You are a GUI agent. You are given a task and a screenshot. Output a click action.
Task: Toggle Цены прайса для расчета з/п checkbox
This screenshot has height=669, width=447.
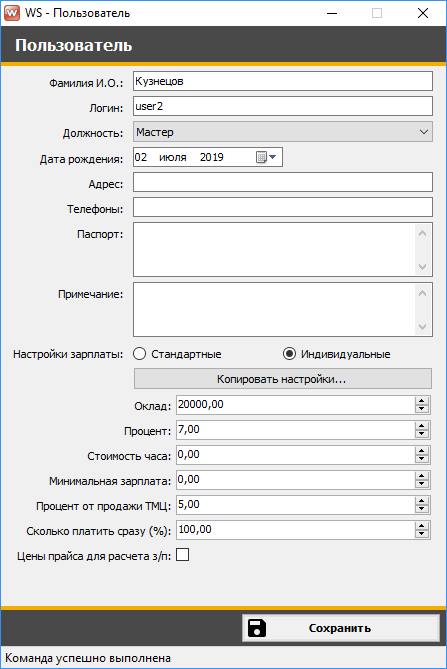183,555
